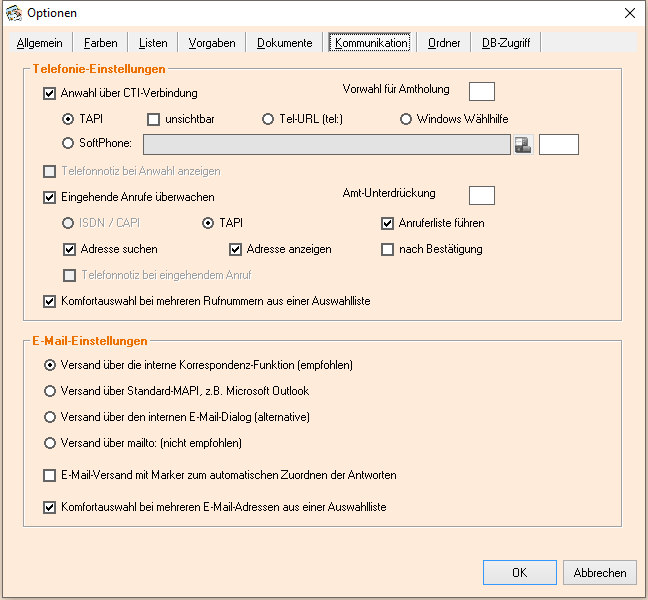This screenshot has height=600, width=648.
Task: Enable E-Mail-Versand mit Marker checkbox
Action: coord(50,476)
